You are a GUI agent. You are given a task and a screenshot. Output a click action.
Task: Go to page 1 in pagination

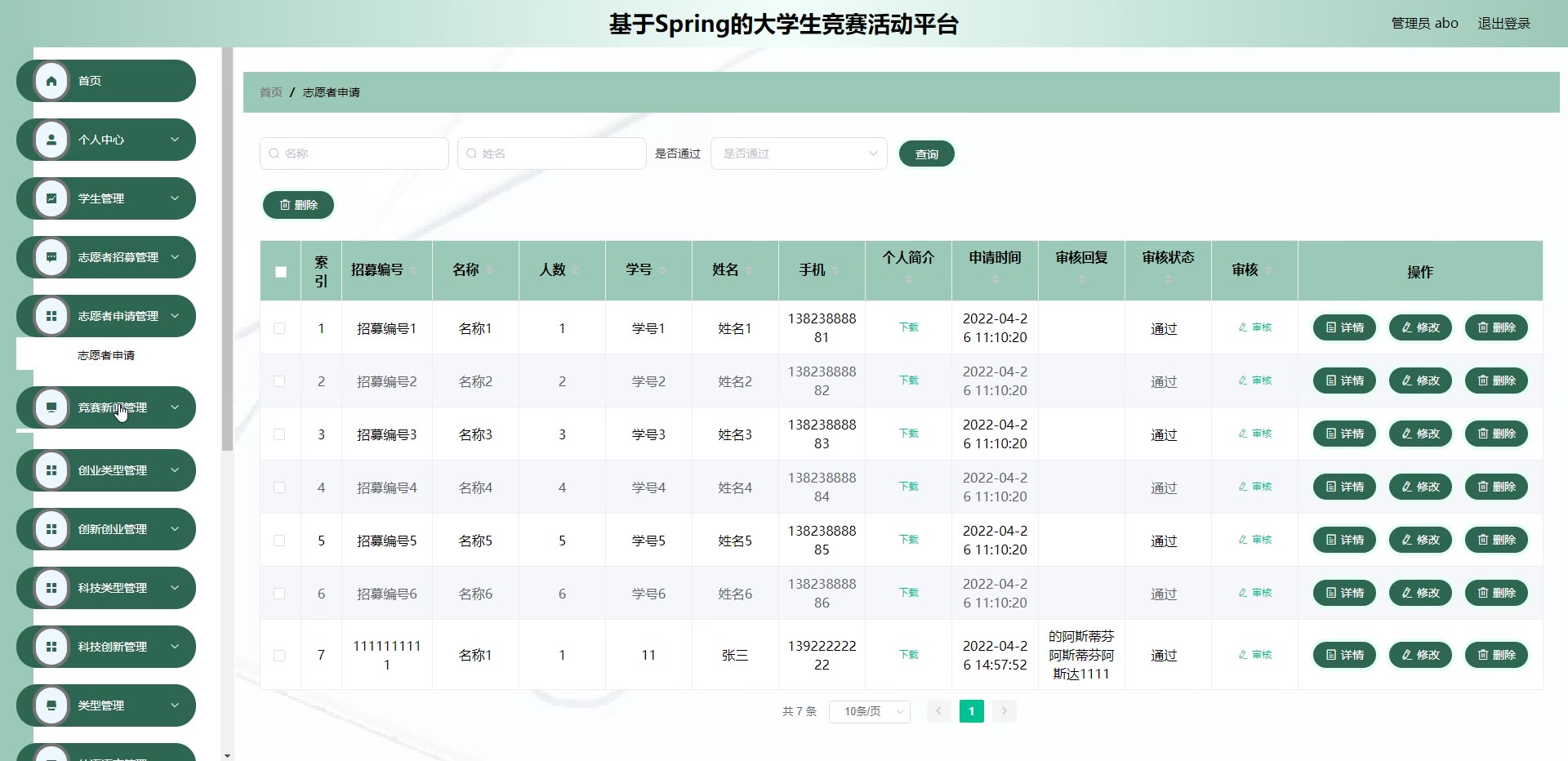[x=971, y=711]
